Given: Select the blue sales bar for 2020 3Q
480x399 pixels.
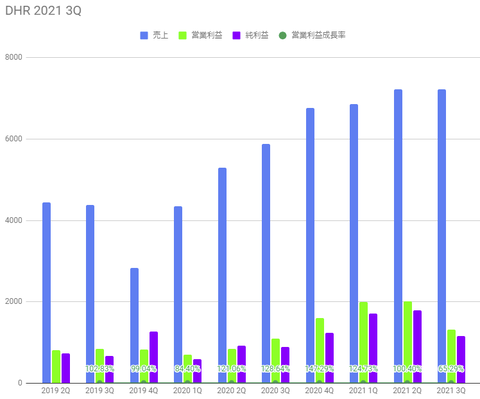Looking at the screenshot, I should (266, 263).
